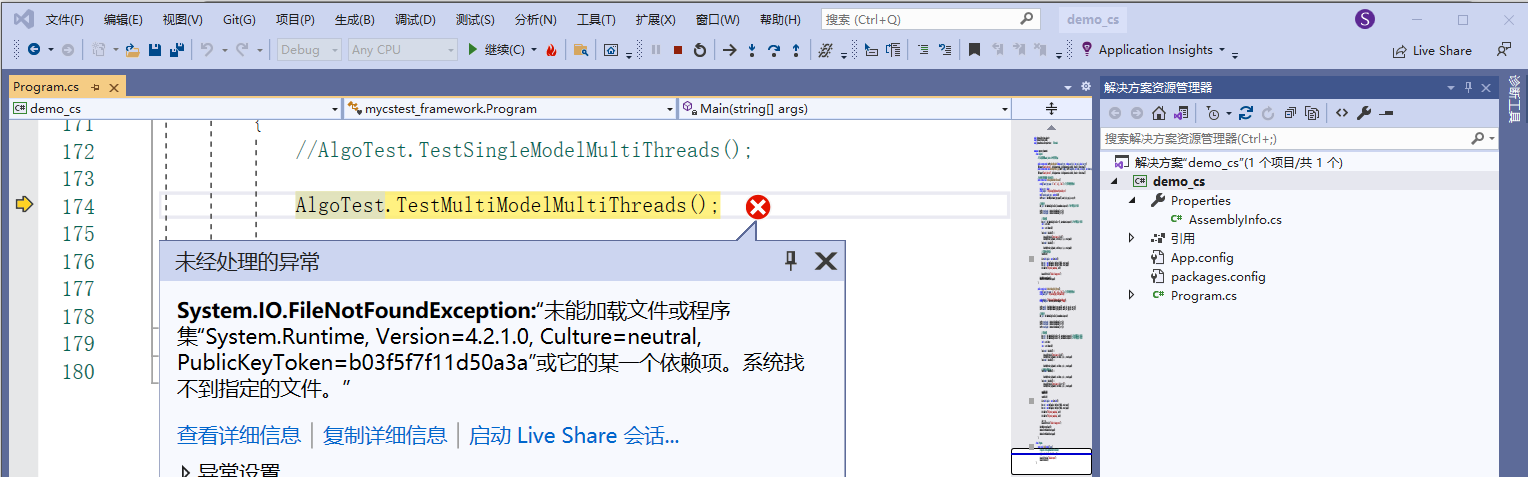Toggle pin on Program.cs tab

tap(96, 88)
